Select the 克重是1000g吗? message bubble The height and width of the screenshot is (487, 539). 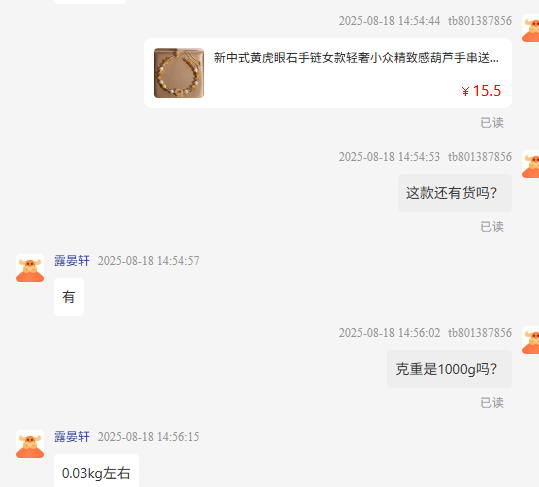click(449, 369)
